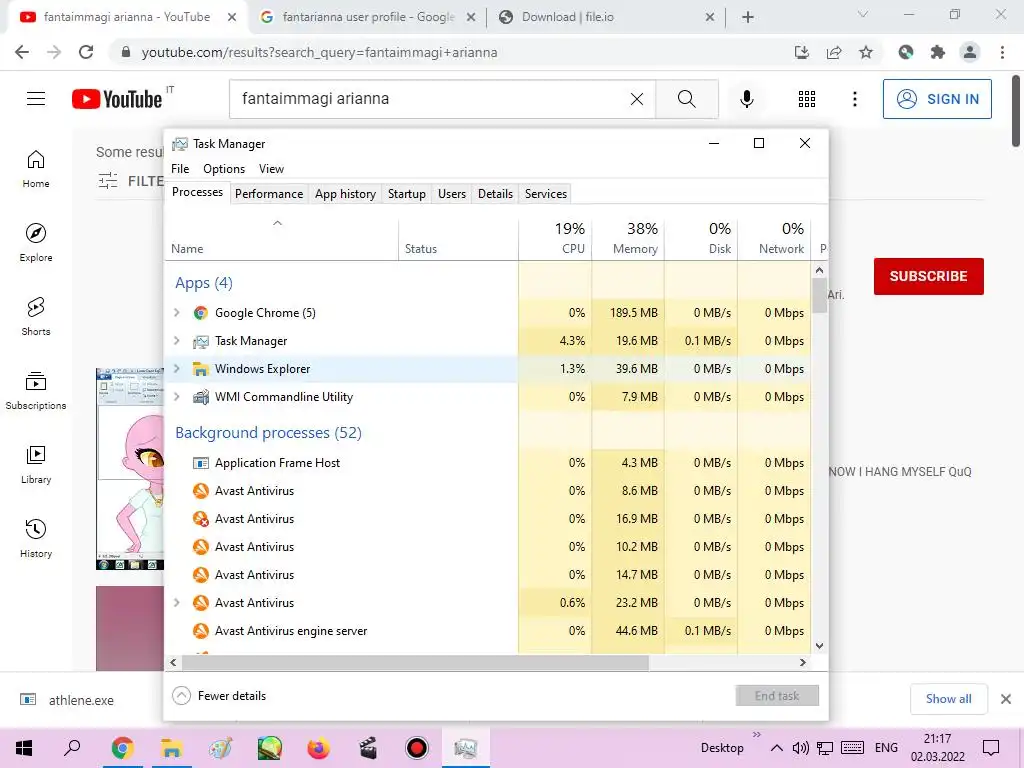The width and height of the screenshot is (1024, 768).
Task: Click the Chrome address bar URL
Action: (319, 52)
